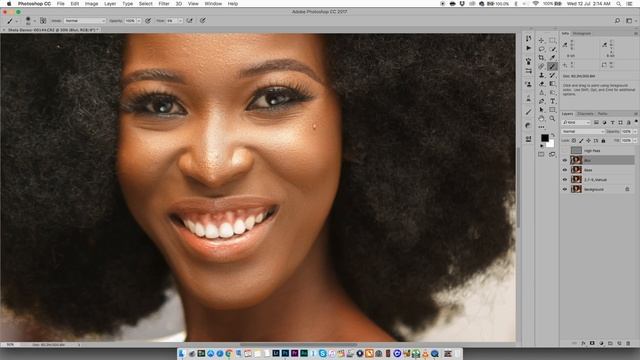Toggle the Brush panel from options bar
The height and width of the screenshot is (360, 640).
(43, 20)
